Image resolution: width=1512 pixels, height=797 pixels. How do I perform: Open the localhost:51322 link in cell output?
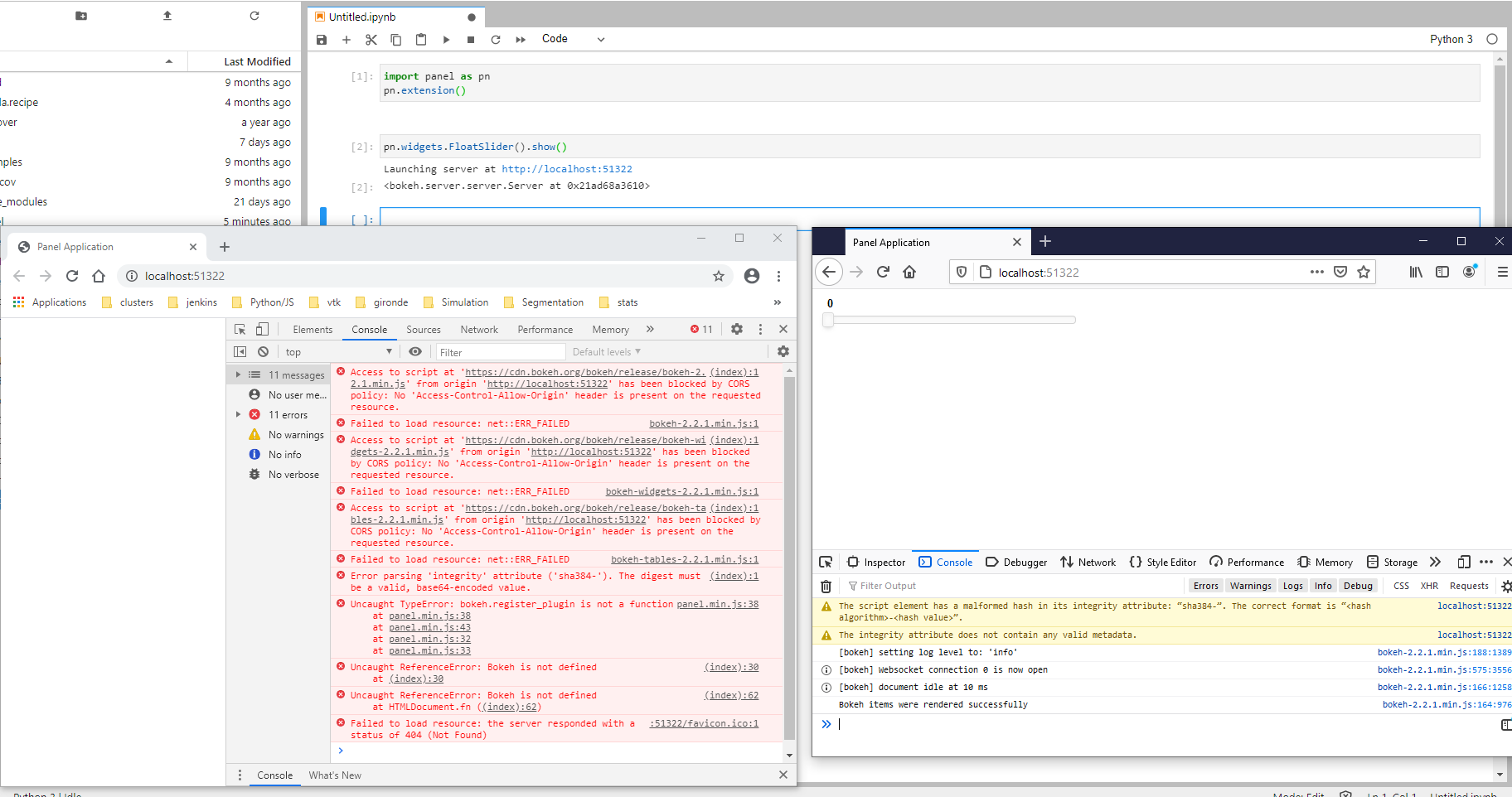(567, 169)
